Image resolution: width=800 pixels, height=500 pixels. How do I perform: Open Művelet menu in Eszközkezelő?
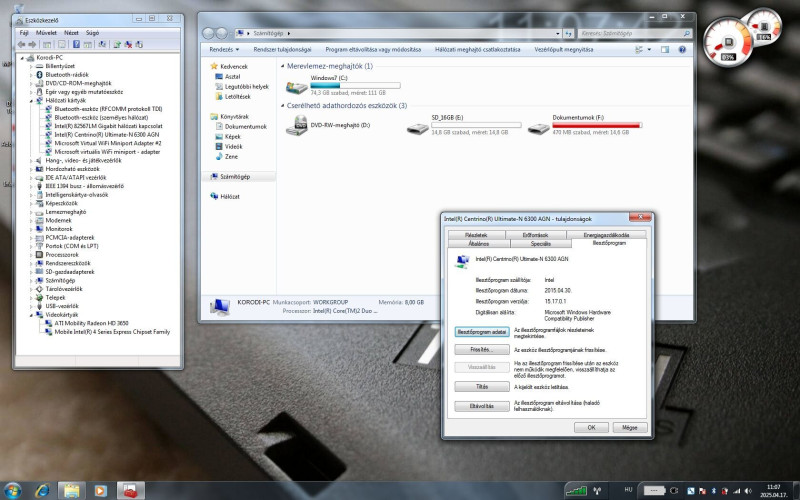(x=46, y=33)
